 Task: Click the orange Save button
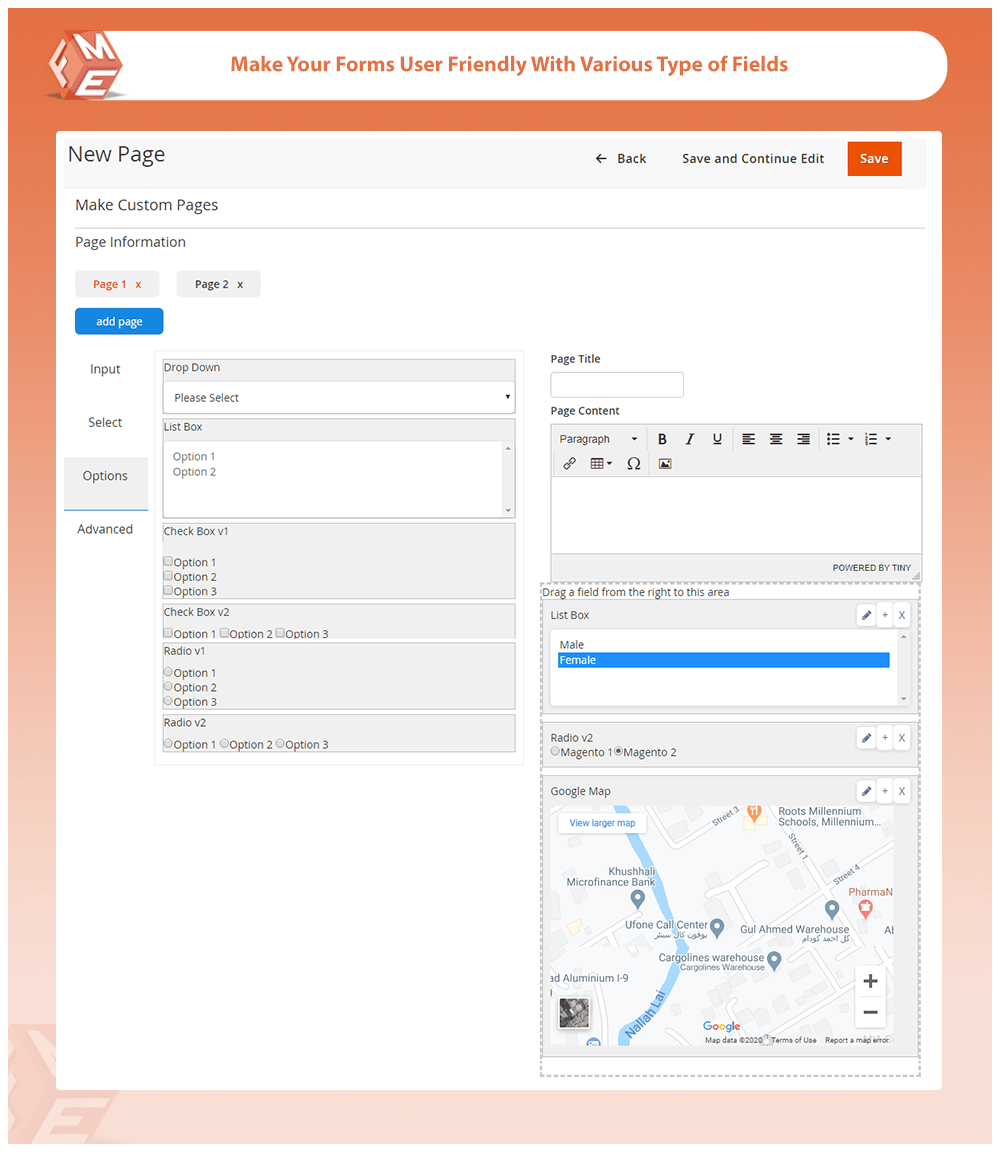point(874,159)
